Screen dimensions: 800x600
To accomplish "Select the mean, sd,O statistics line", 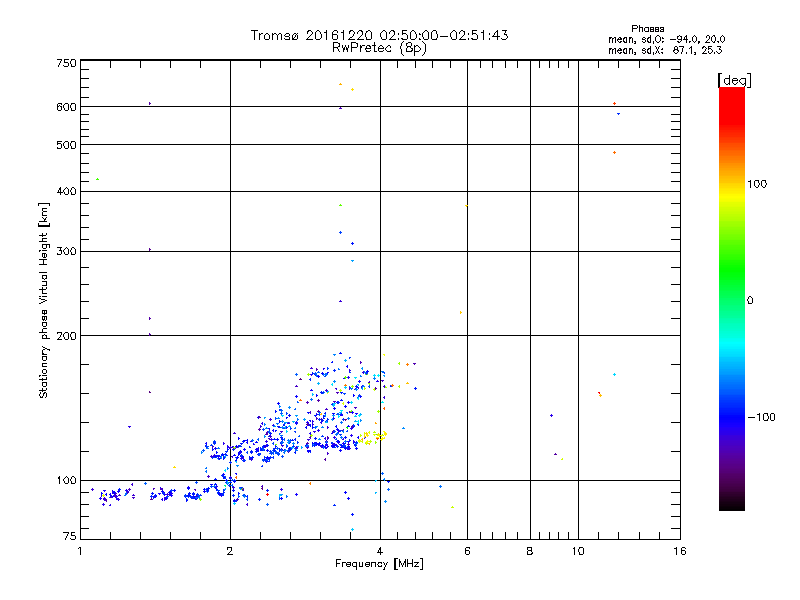I will point(671,39).
